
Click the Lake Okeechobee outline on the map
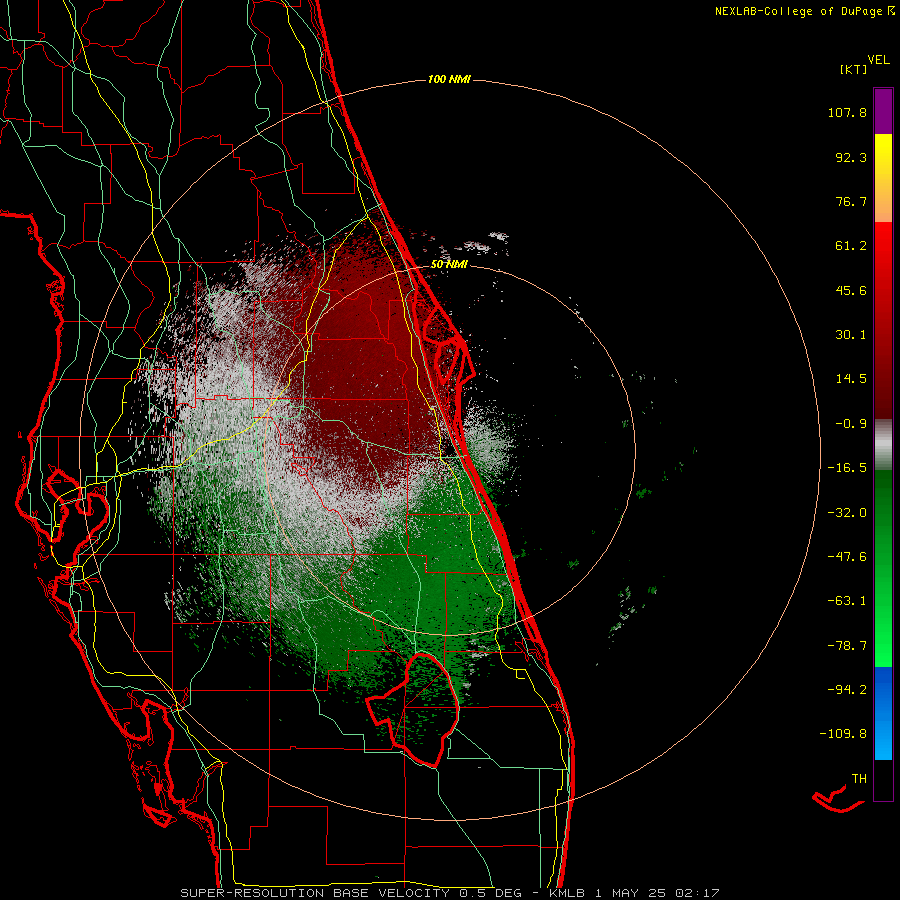coord(413,709)
